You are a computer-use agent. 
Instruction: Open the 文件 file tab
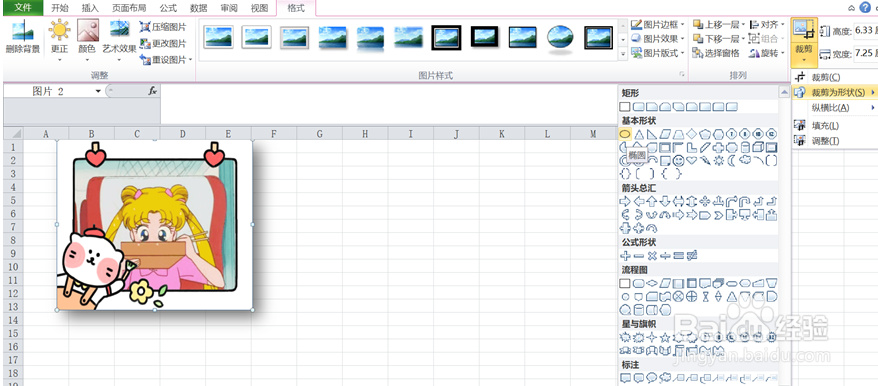[x=22, y=8]
